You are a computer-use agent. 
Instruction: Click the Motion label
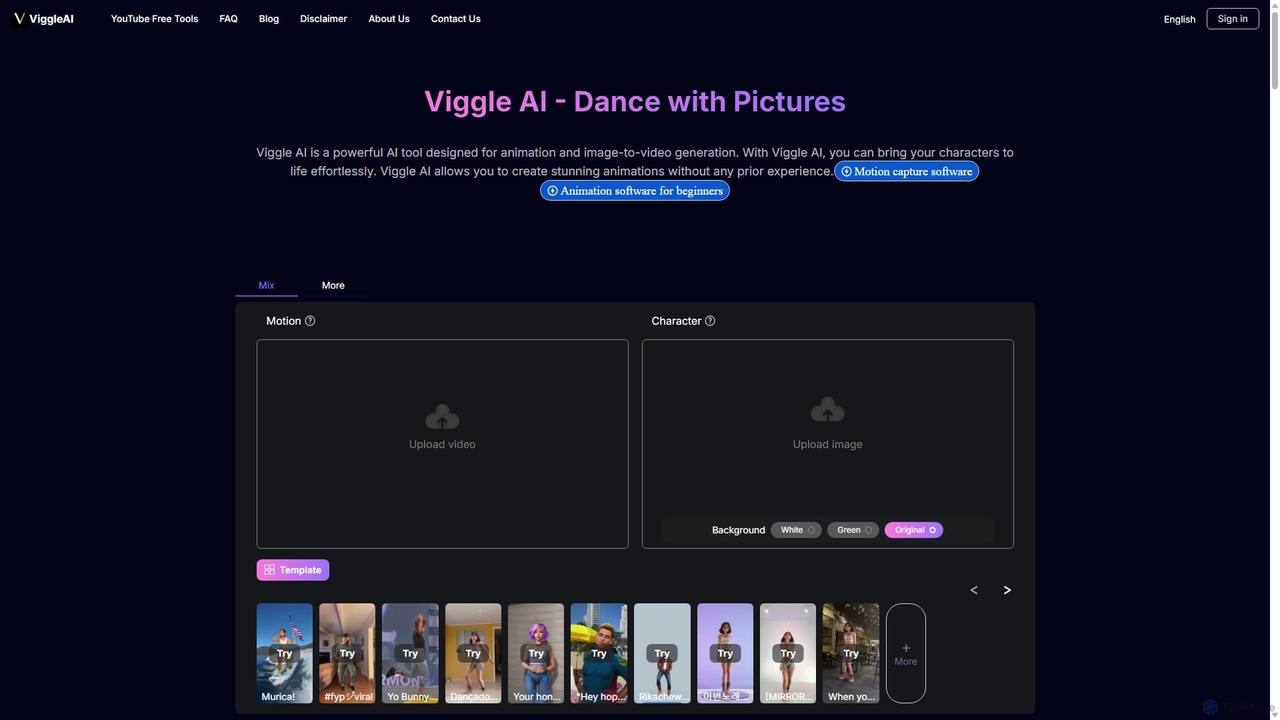coord(283,321)
